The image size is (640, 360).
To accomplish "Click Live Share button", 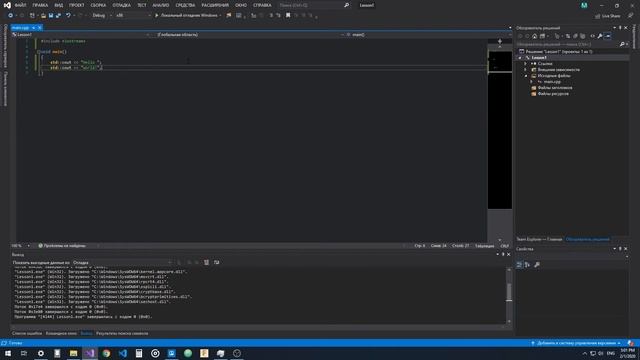I will coord(608,16).
